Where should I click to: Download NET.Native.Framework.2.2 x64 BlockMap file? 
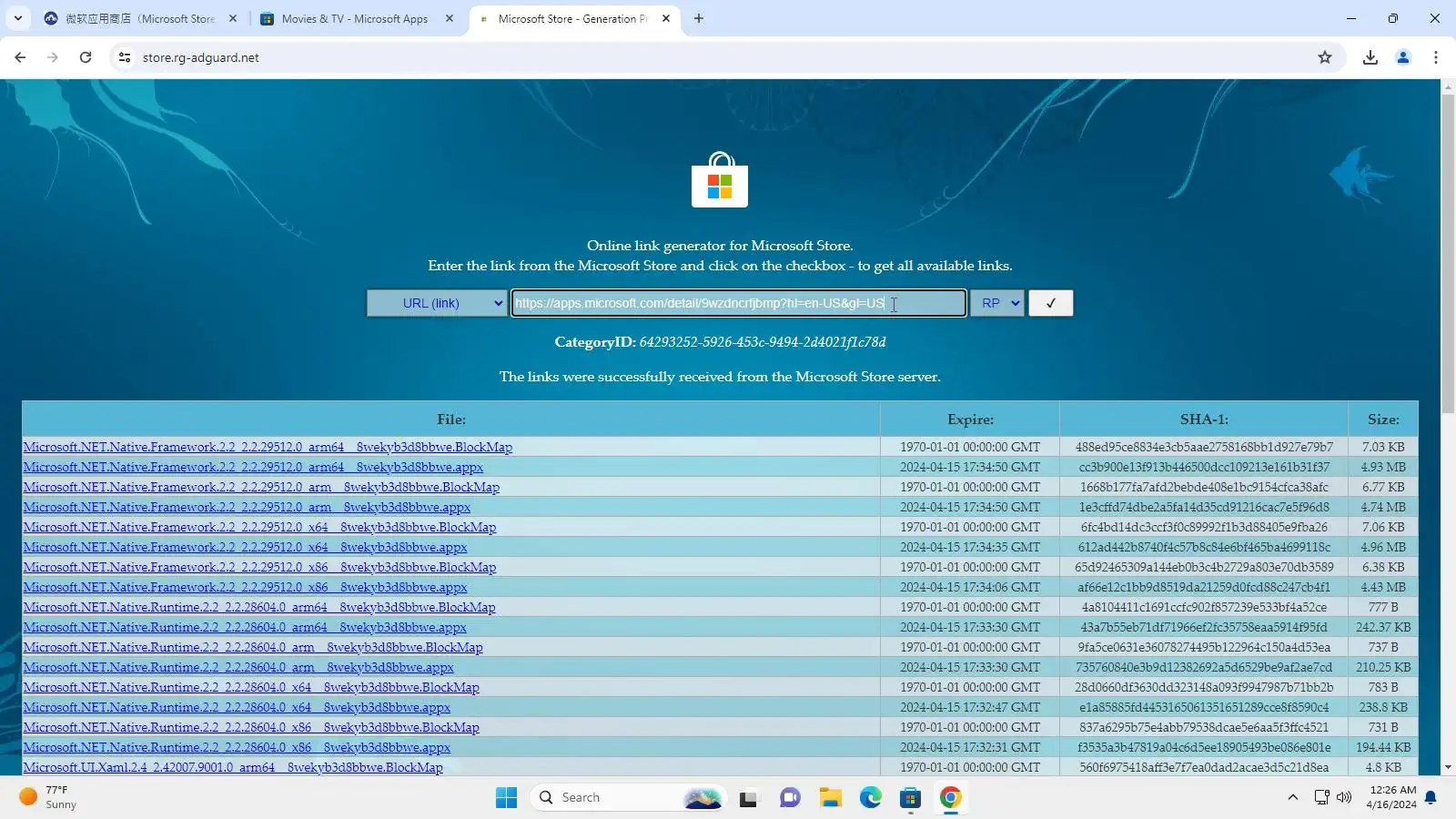[x=259, y=527]
